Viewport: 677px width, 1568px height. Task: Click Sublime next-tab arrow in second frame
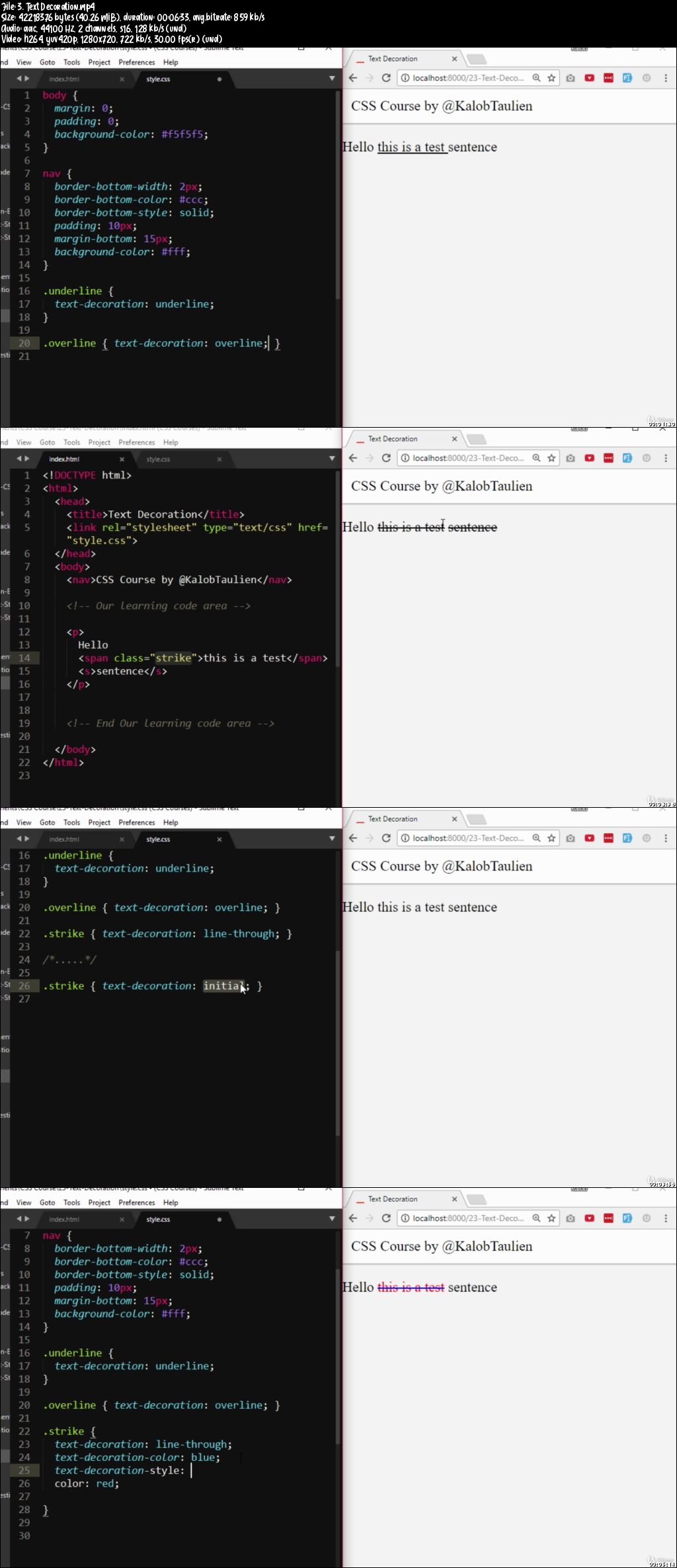[27, 459]
